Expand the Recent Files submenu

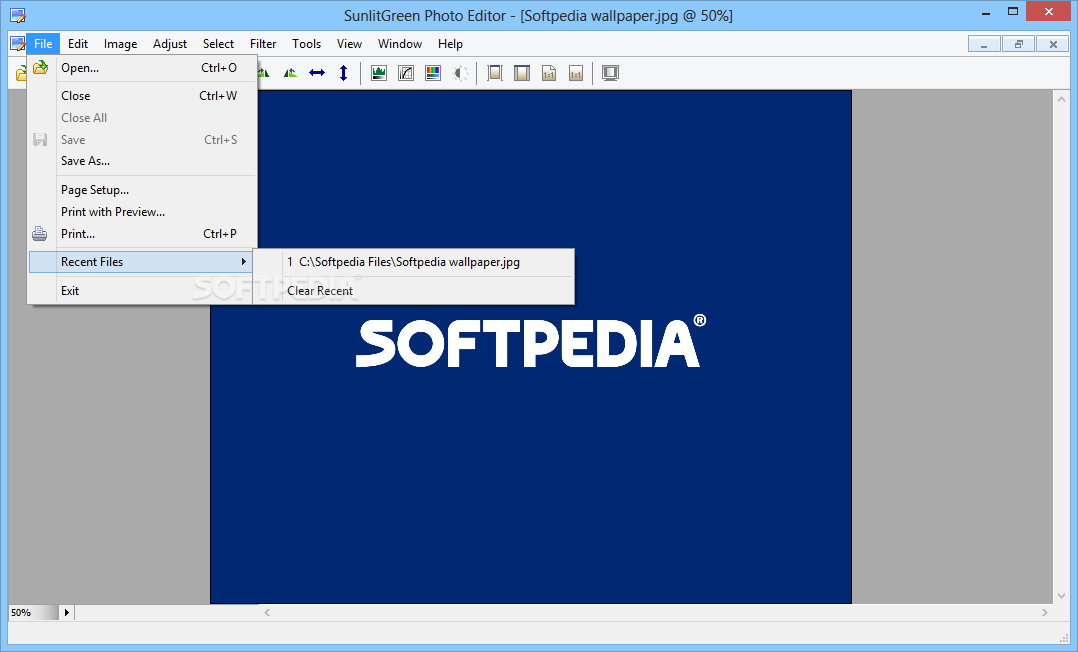tap(141, 261)
